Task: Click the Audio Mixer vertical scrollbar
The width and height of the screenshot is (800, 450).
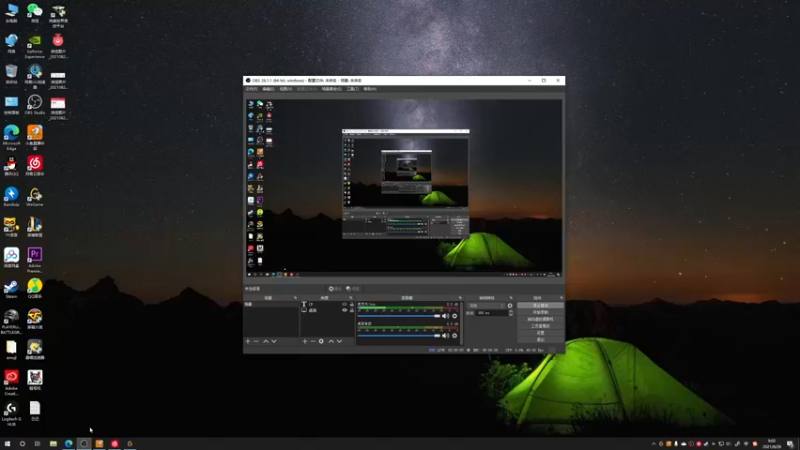Action: click(x=461, y=323)
